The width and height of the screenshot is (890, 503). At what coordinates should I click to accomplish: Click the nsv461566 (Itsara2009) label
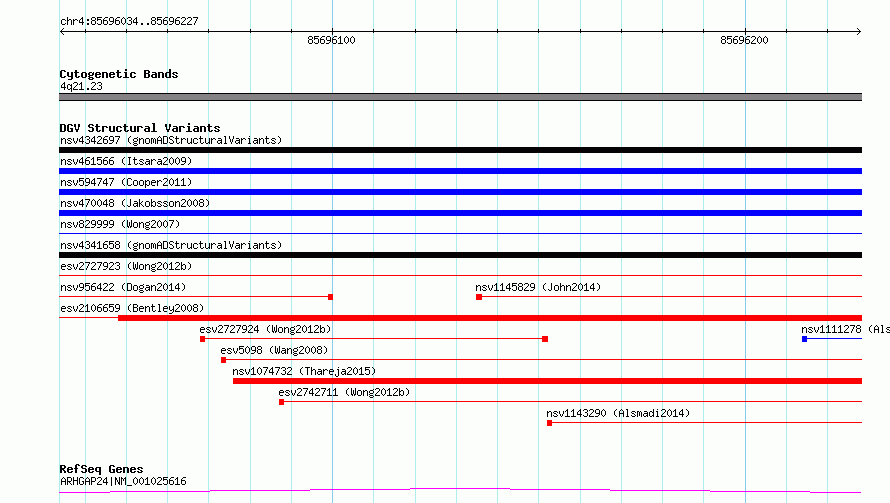tap(126, 161)
